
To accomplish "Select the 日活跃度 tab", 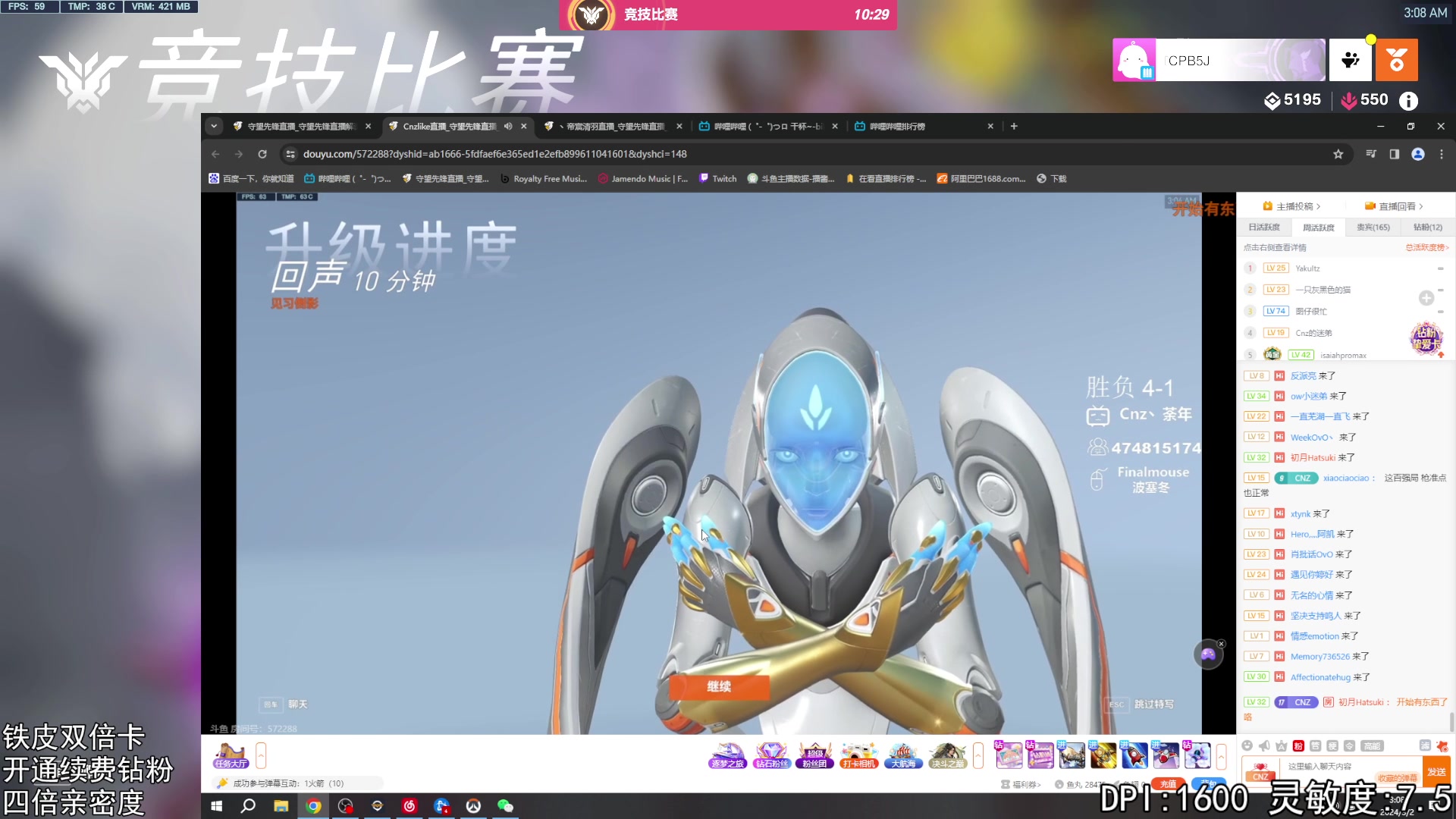I will (x=1264, y=227).
